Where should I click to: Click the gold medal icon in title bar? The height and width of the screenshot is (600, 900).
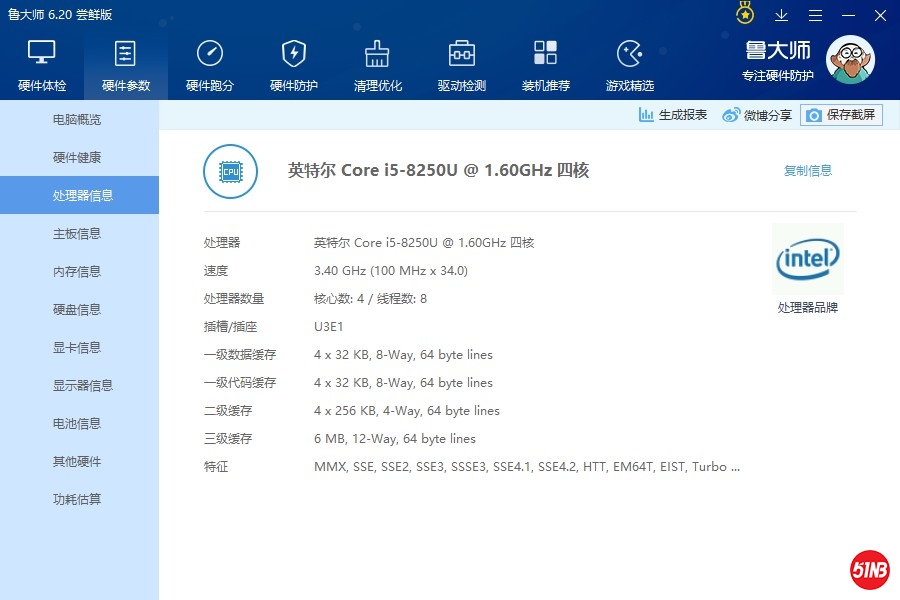pos(745,14)
